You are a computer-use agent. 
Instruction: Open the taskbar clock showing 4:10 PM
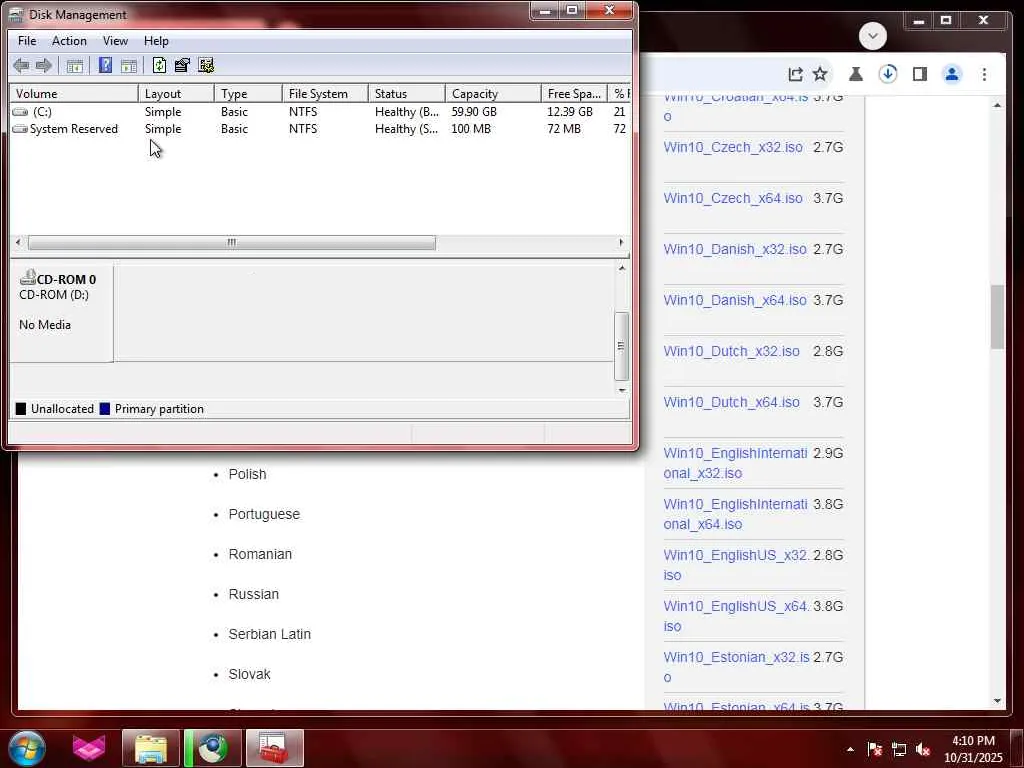coord(973,749)
